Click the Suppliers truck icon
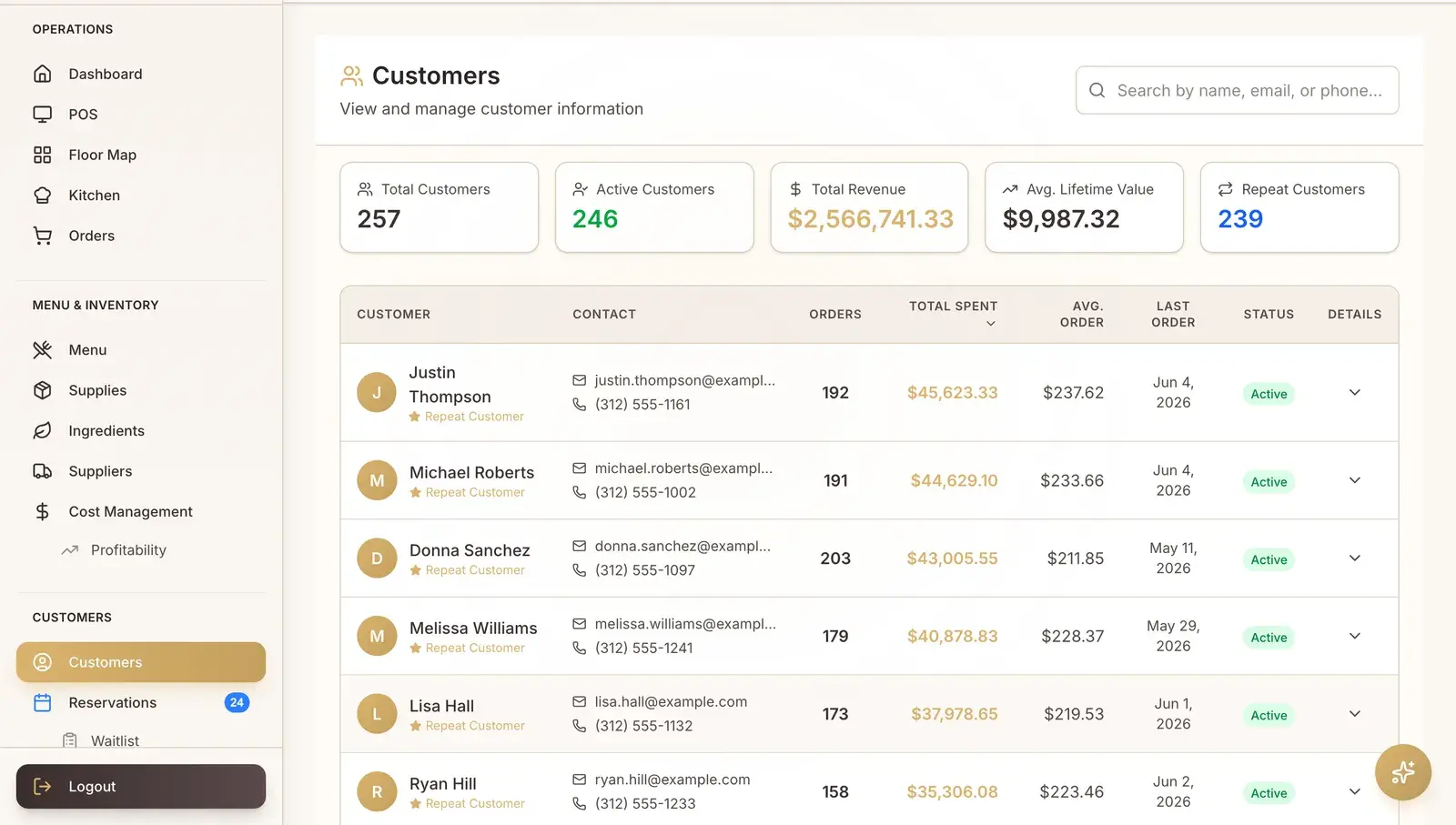Screen dimensions: 1456x825 pyautogui.click(x=42, y=471)
